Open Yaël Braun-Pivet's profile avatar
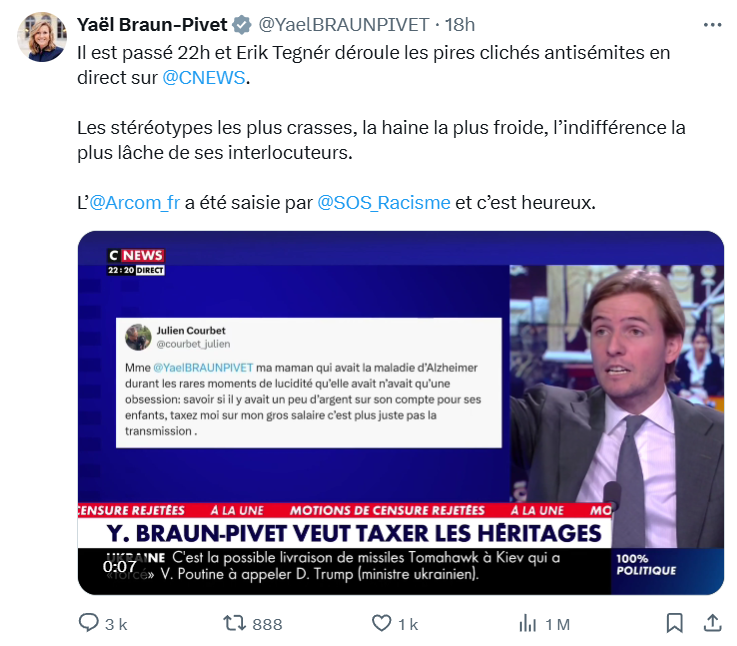737x646 pixels. point(42,37)
